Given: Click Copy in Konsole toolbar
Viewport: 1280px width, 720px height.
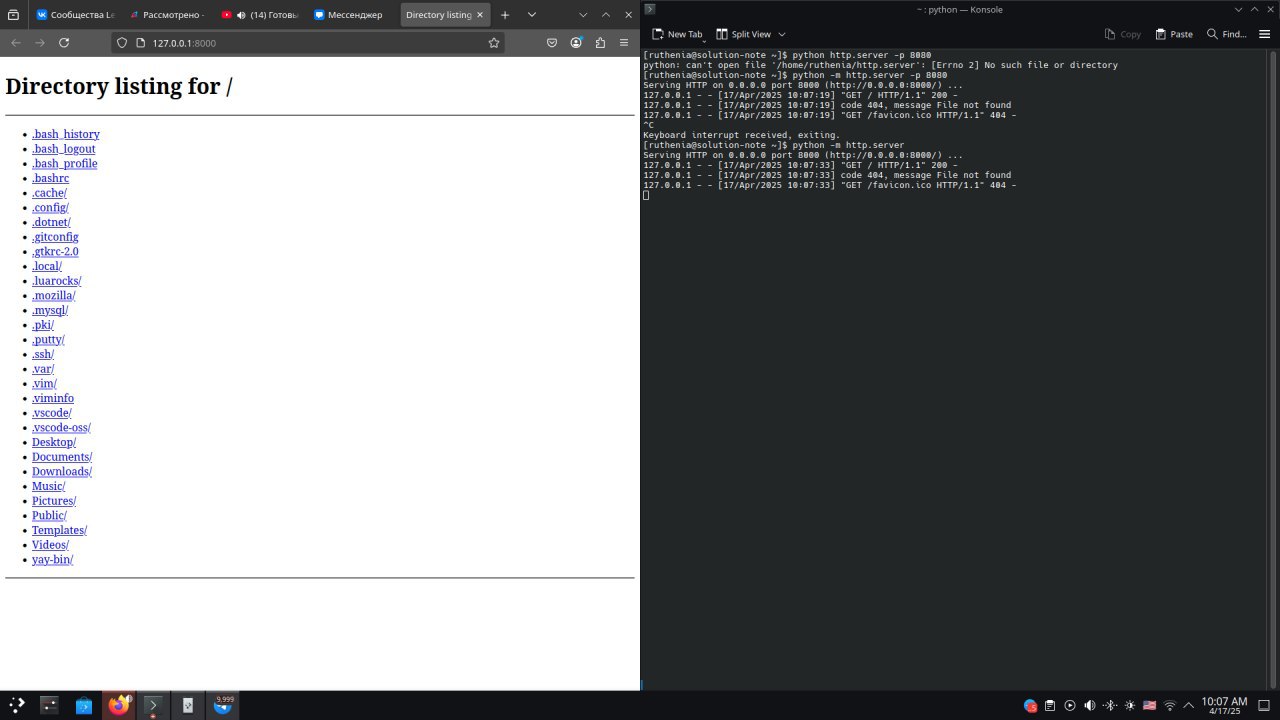Looking at the screenshot, I should pyautogui.click(x=1122, y=34).
